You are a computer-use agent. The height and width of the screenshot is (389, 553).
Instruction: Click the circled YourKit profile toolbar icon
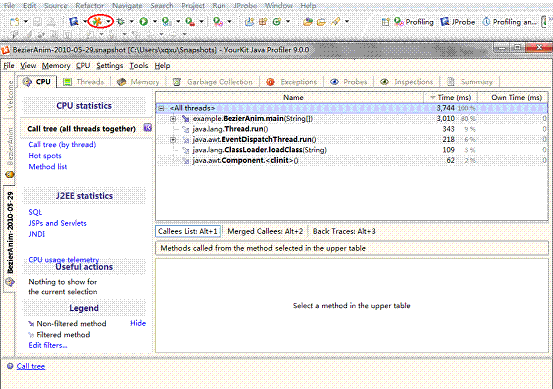(x=97, y=22)
